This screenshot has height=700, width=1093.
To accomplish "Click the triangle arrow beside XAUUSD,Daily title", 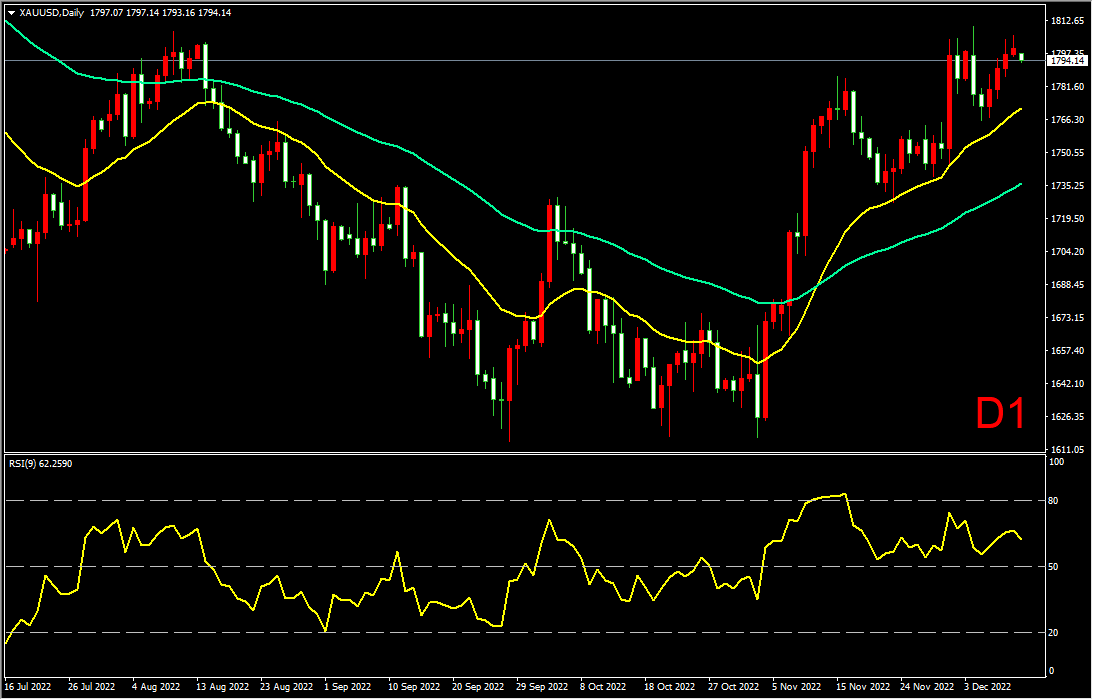I will pos(11,13).
